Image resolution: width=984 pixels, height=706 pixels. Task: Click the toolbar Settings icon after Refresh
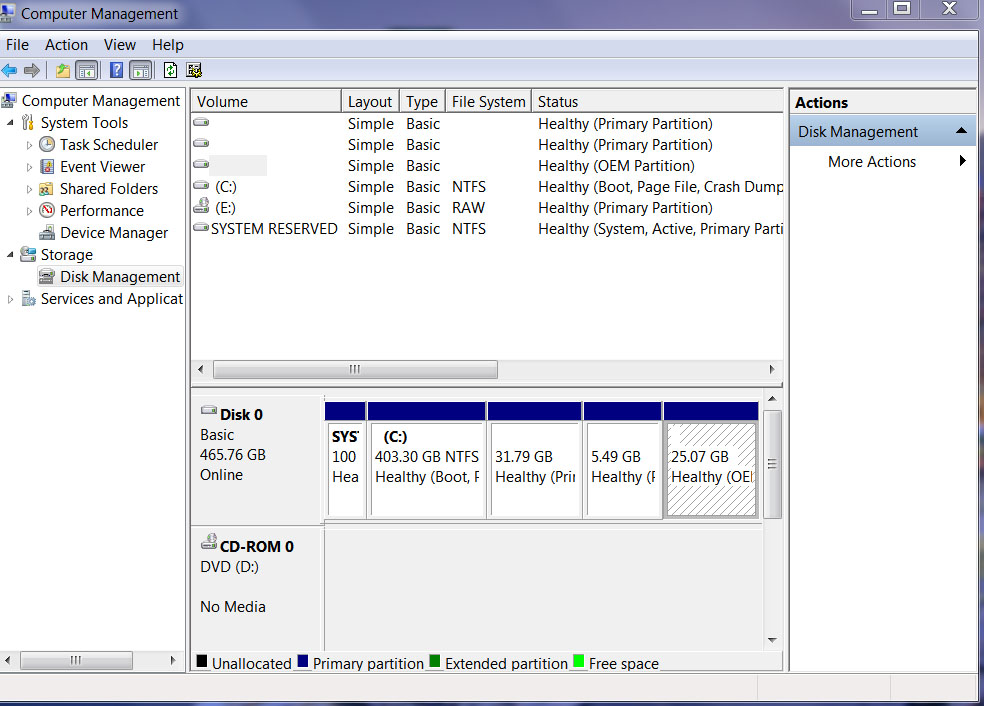(x=194, y=70)
